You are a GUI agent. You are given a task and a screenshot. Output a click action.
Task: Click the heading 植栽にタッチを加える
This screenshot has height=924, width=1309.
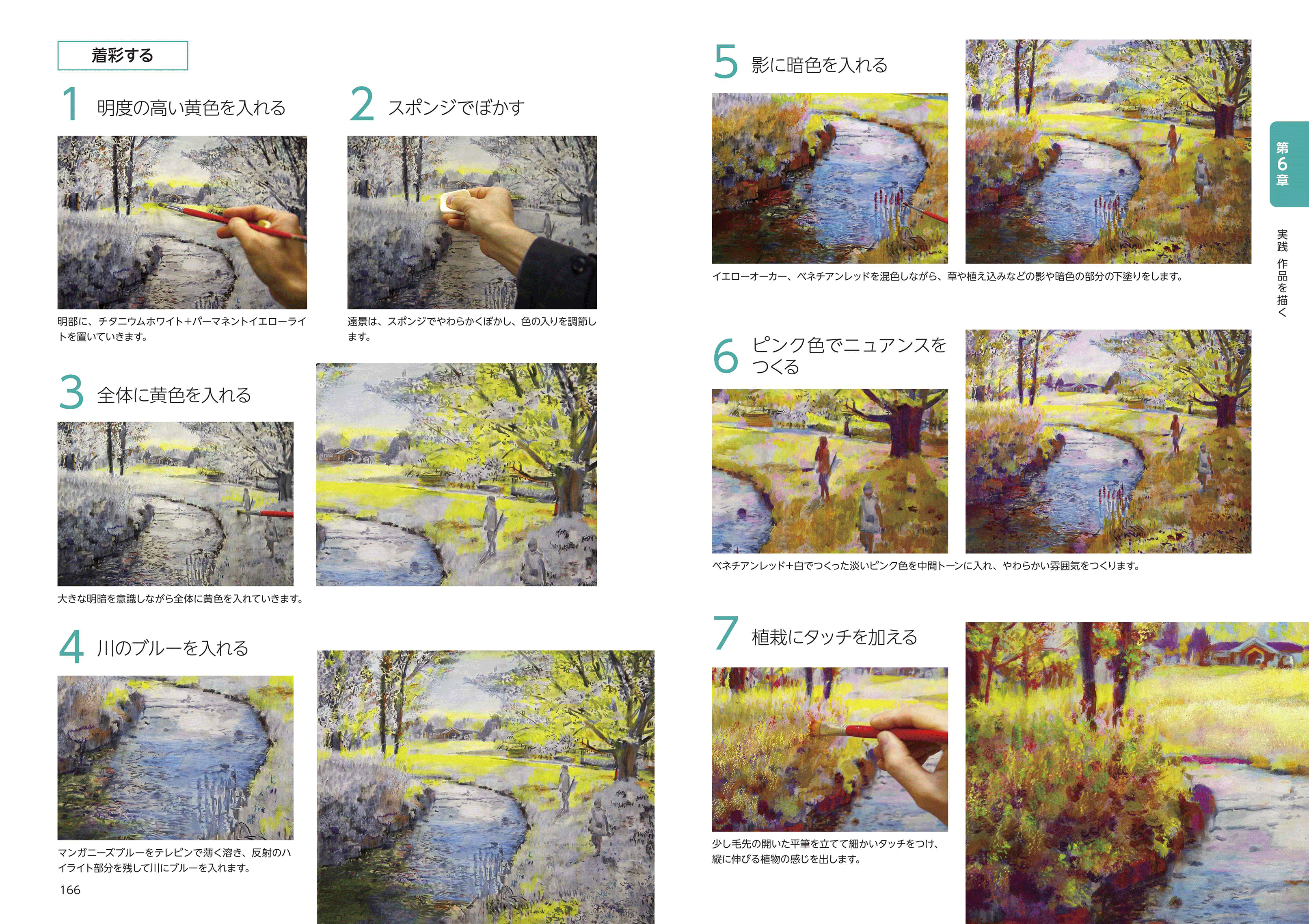pyautogui.click(x=835, y=637)
